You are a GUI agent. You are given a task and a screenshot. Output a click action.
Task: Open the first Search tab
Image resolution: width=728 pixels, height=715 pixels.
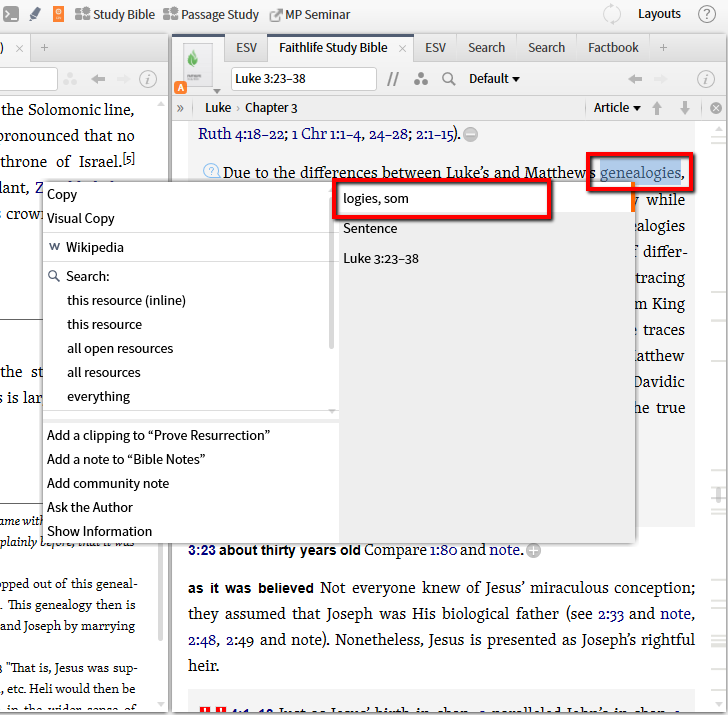click(486, 48)
